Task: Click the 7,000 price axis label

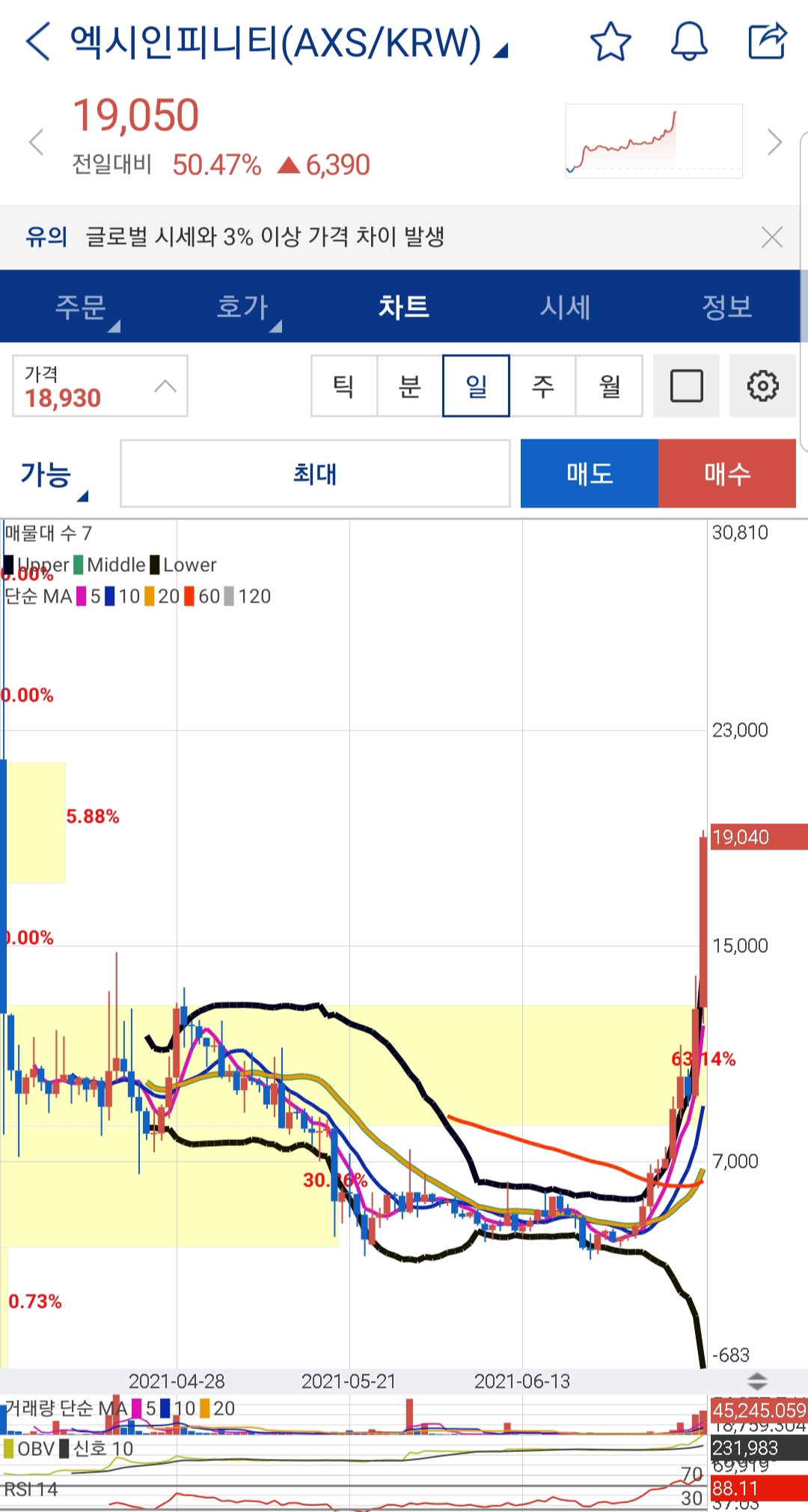Action: (x=735, y=1161)
